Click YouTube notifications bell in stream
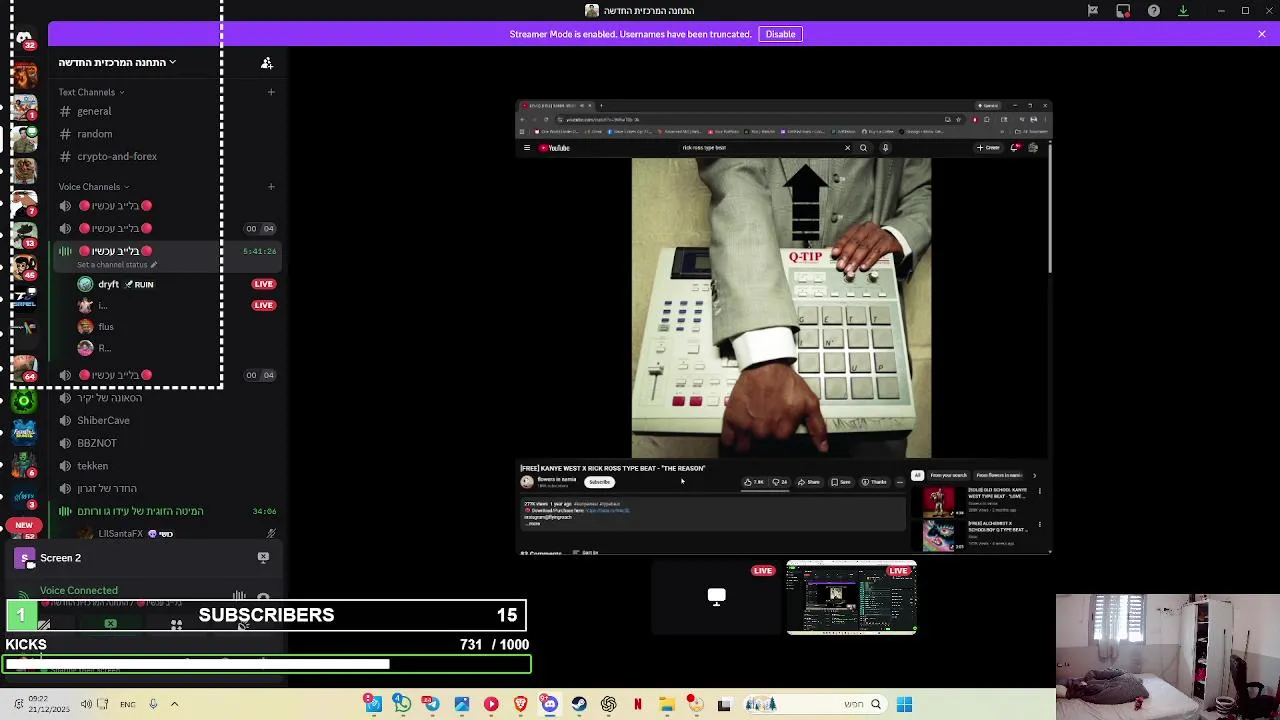Screen dimensions: 1280x720 click(1015, 148)
